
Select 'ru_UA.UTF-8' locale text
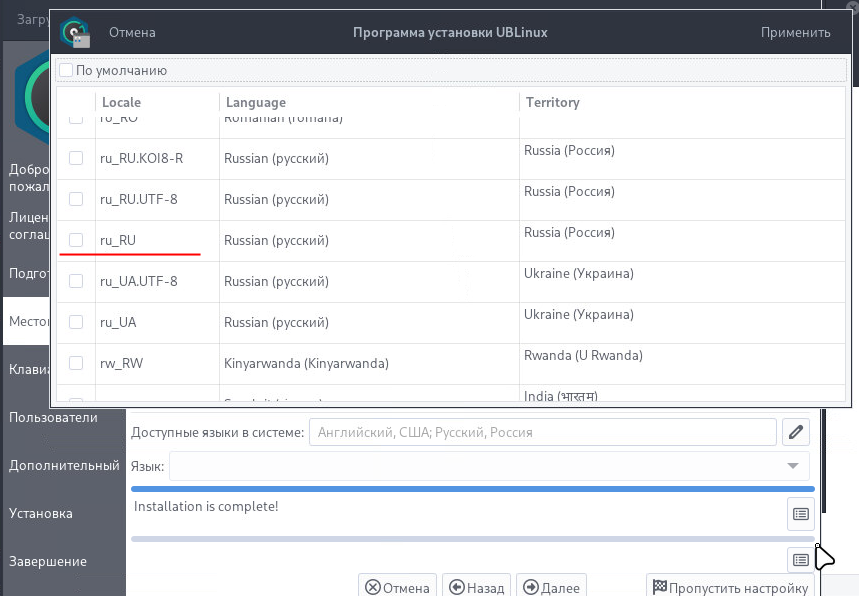[139, 282]
